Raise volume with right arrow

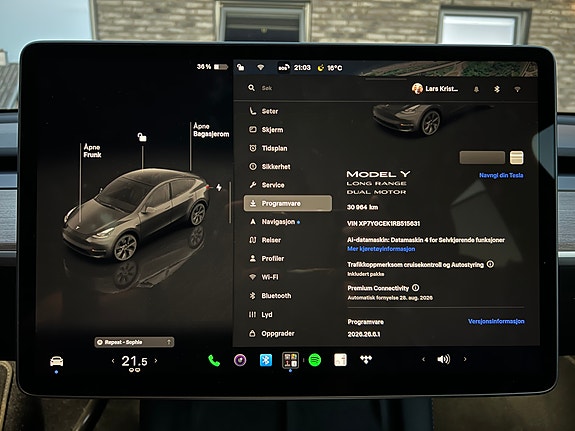click(x=465, y=359)
